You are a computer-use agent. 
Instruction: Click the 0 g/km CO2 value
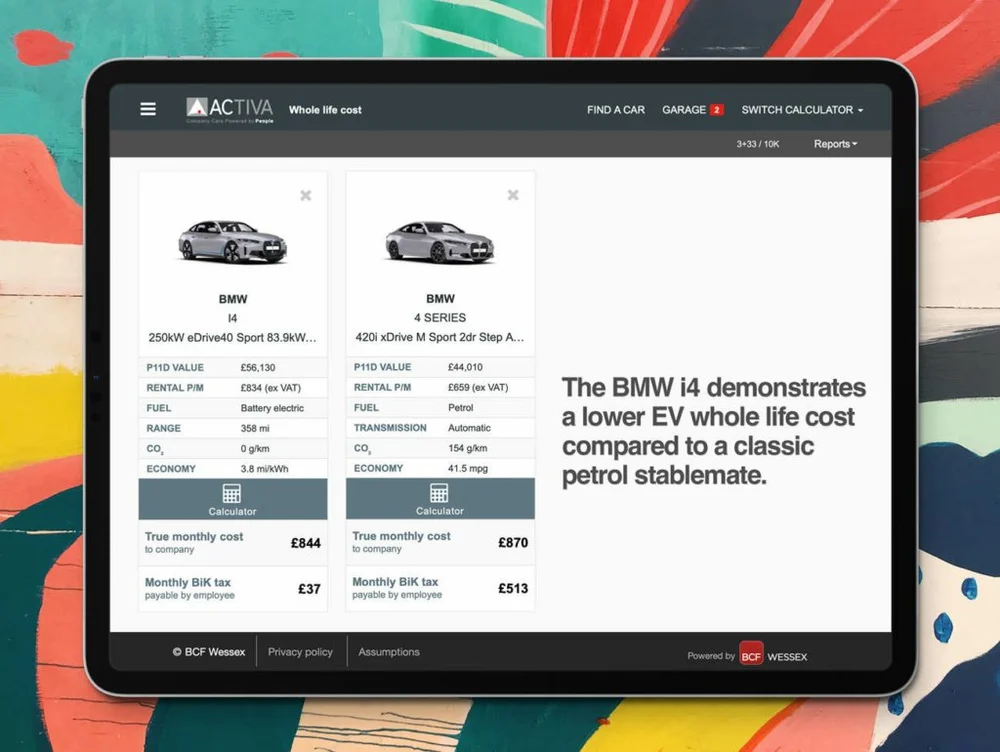(x=255, y=449)
